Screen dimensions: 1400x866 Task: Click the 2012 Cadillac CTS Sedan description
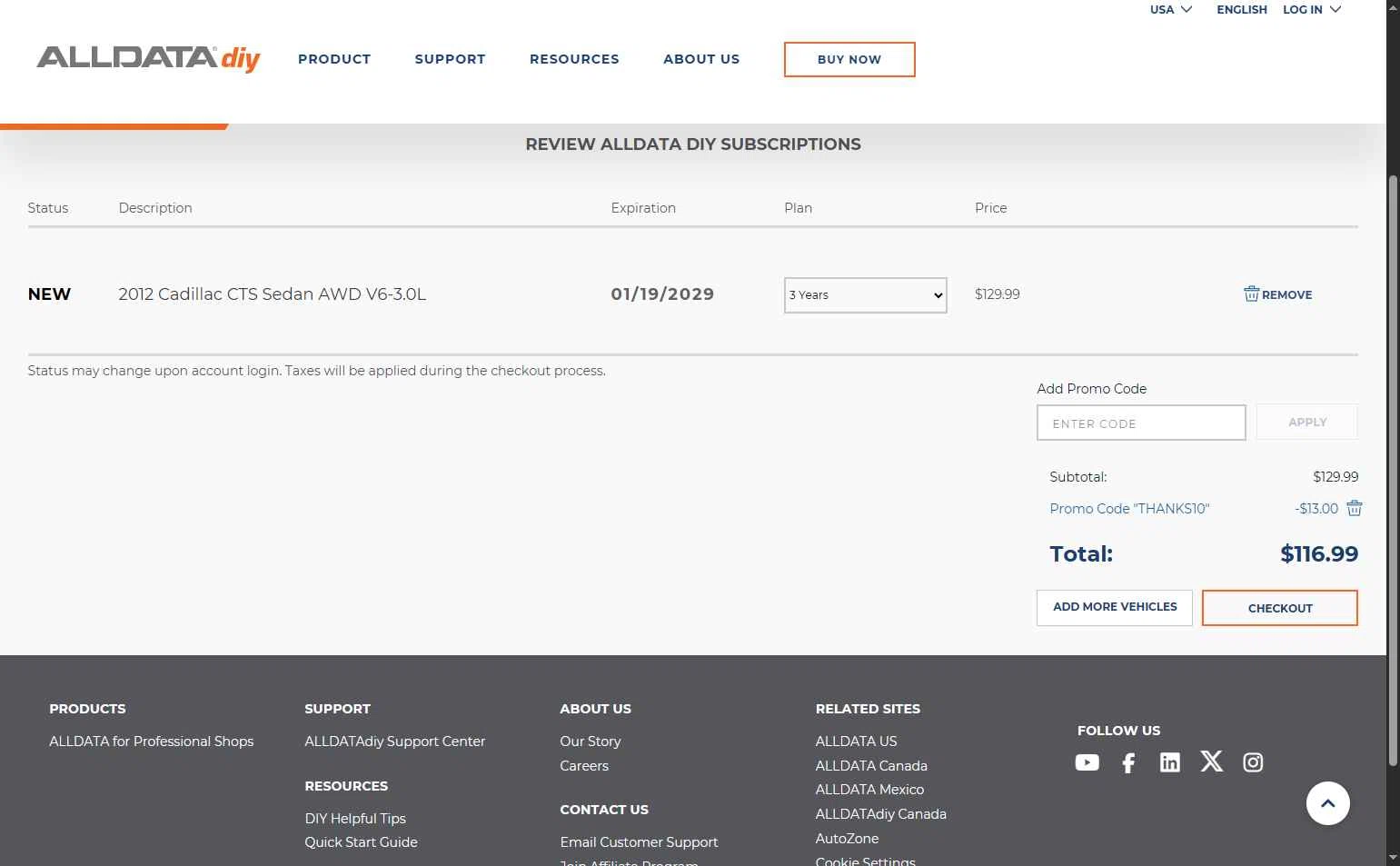point(272,294)
